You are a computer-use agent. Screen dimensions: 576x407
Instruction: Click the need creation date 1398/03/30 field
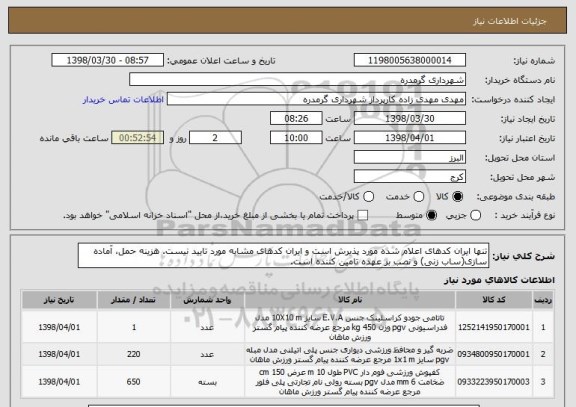[x=410, y=119]
